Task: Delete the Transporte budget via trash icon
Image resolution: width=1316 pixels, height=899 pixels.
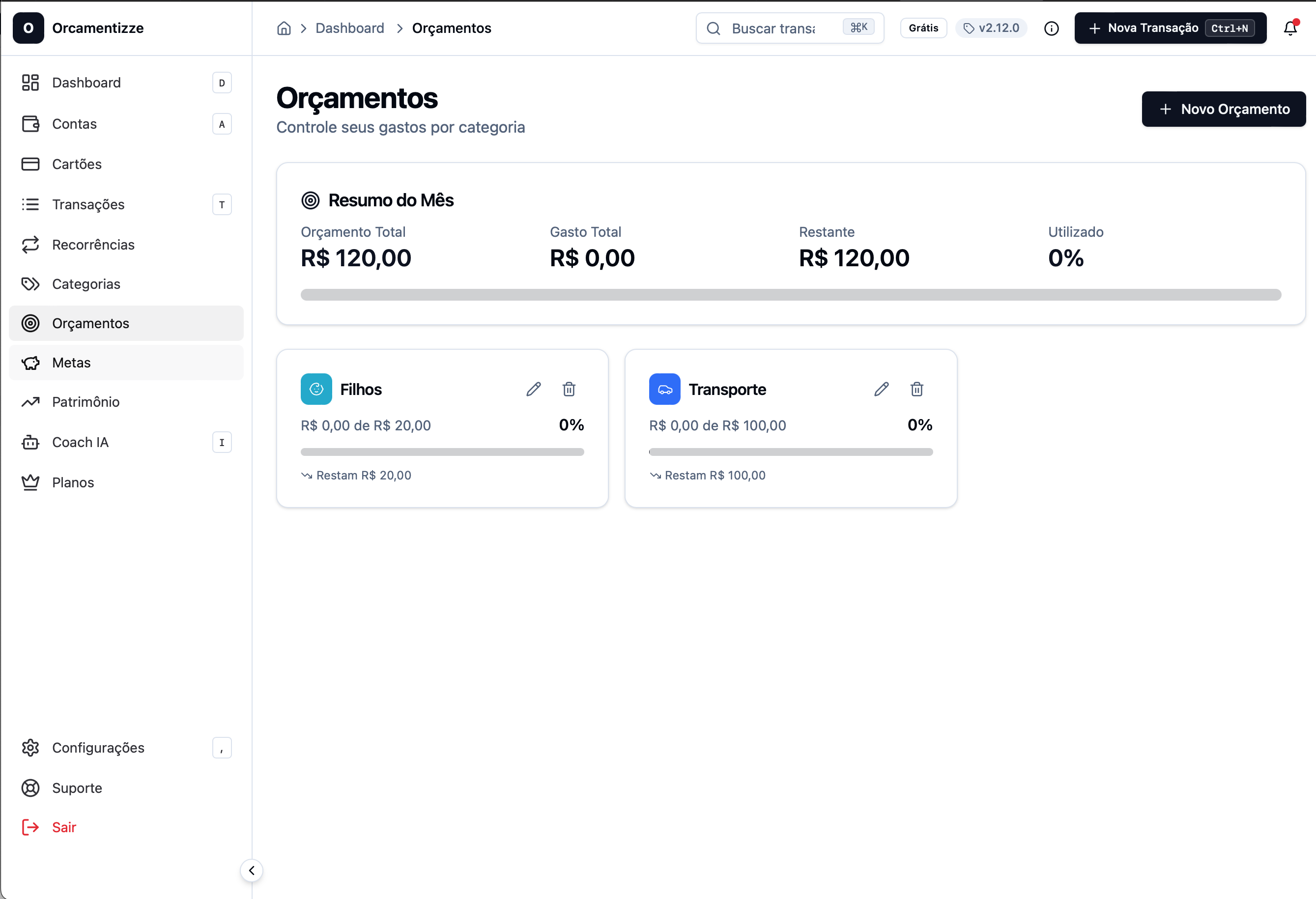Action: point(917,389)
